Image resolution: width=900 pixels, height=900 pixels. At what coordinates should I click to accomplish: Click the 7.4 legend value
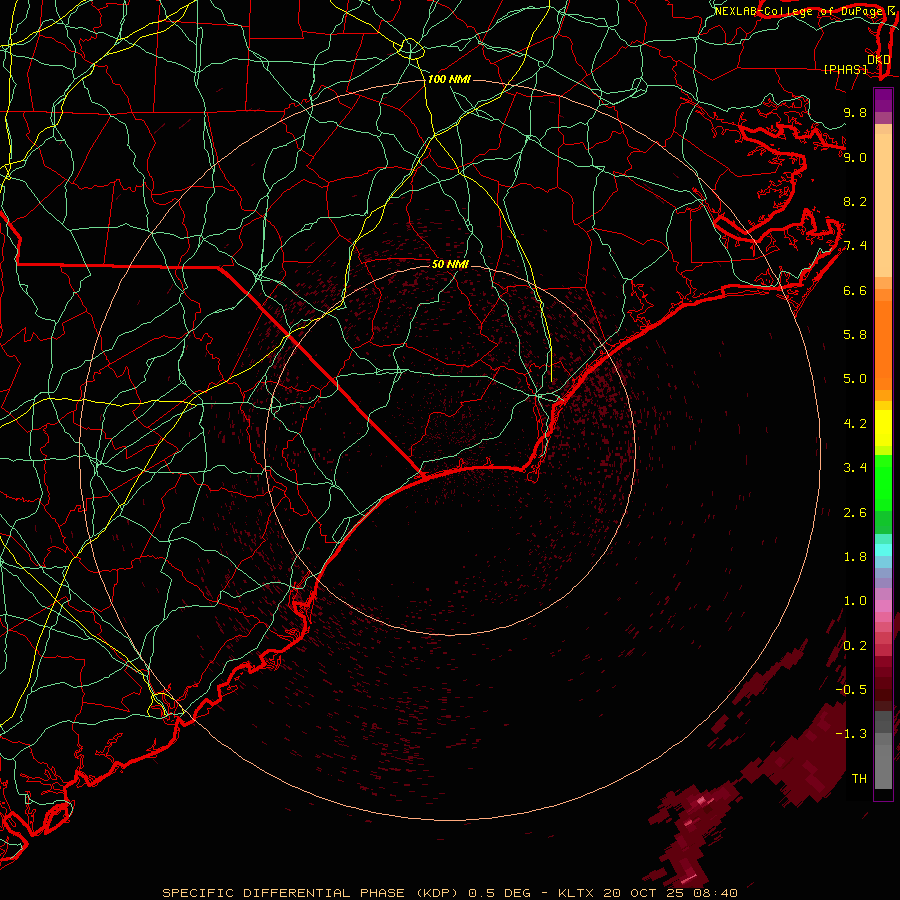(x=855, y=246)
